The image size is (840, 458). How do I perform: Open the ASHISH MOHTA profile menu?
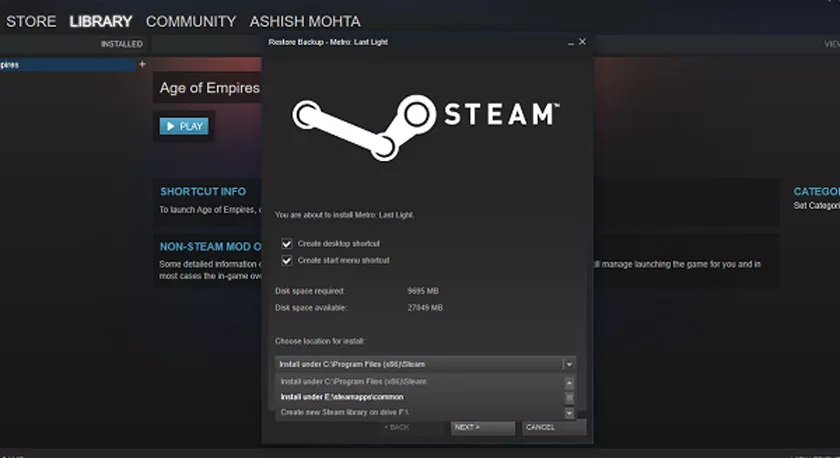(305, 21)
